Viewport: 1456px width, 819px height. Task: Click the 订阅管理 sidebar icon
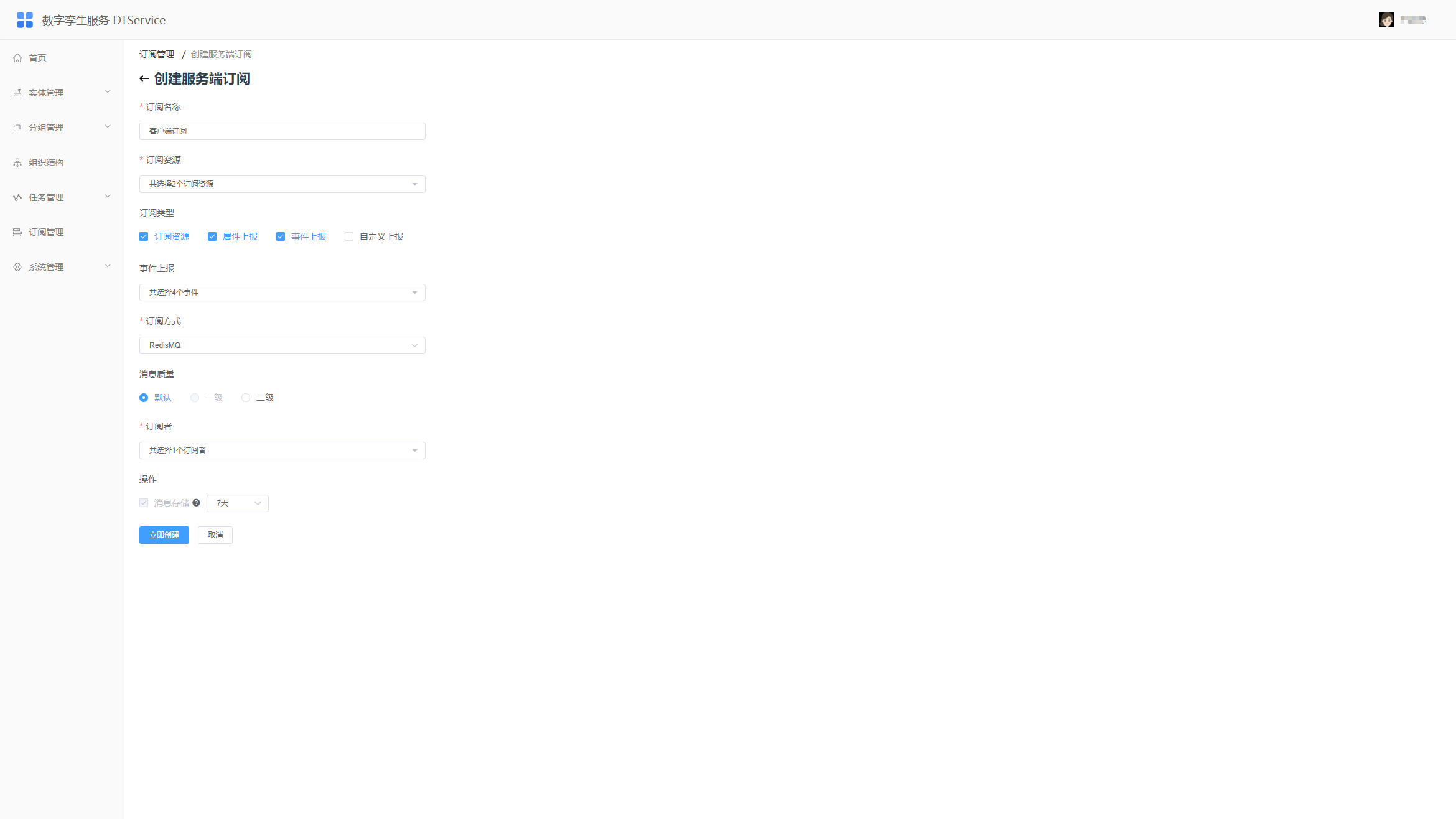point(17,232)
